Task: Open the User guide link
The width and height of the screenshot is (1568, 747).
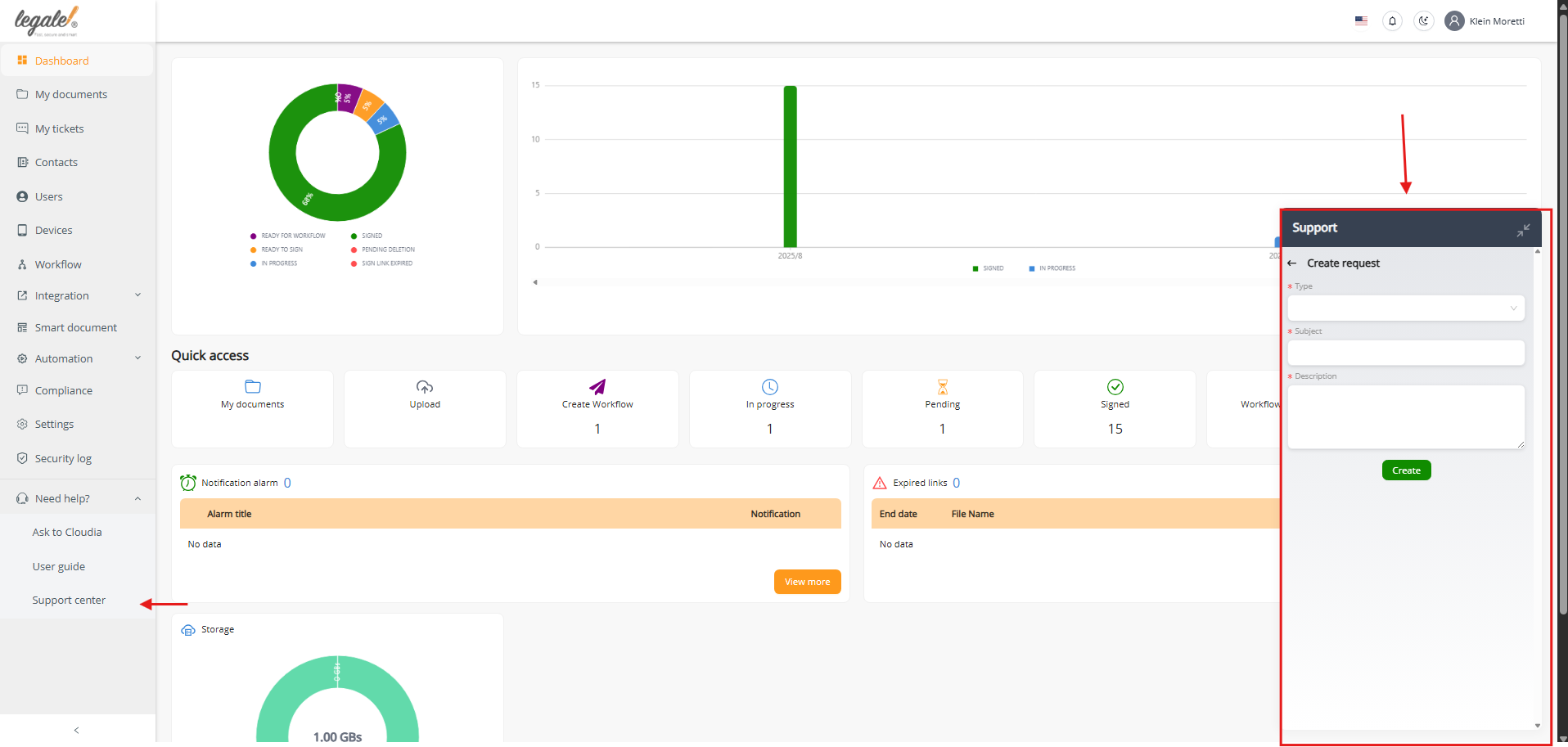Action: point(59,567)
